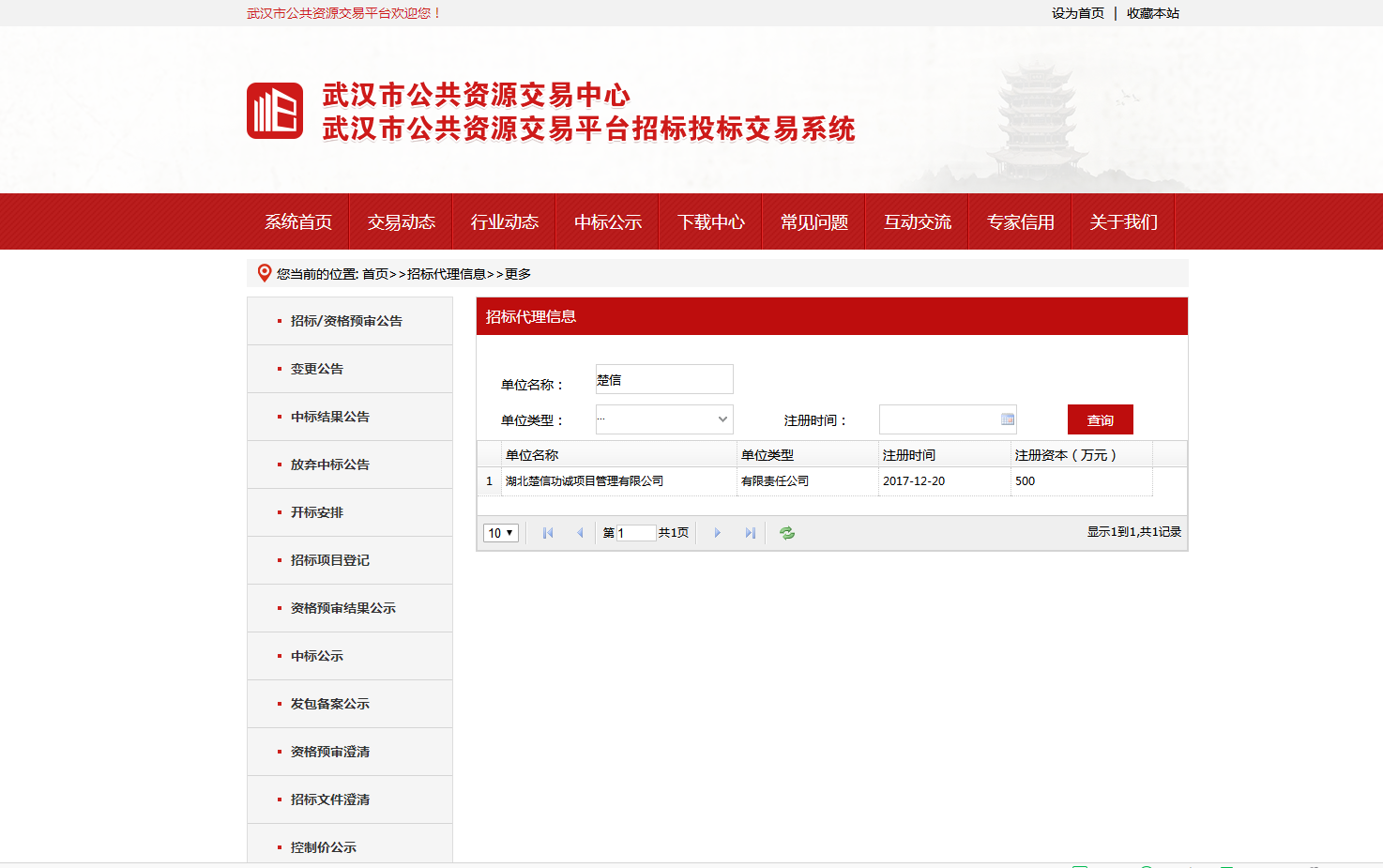Go to last page of results
This screenshot has height=868, width=1383.
[x=750, y=533]
